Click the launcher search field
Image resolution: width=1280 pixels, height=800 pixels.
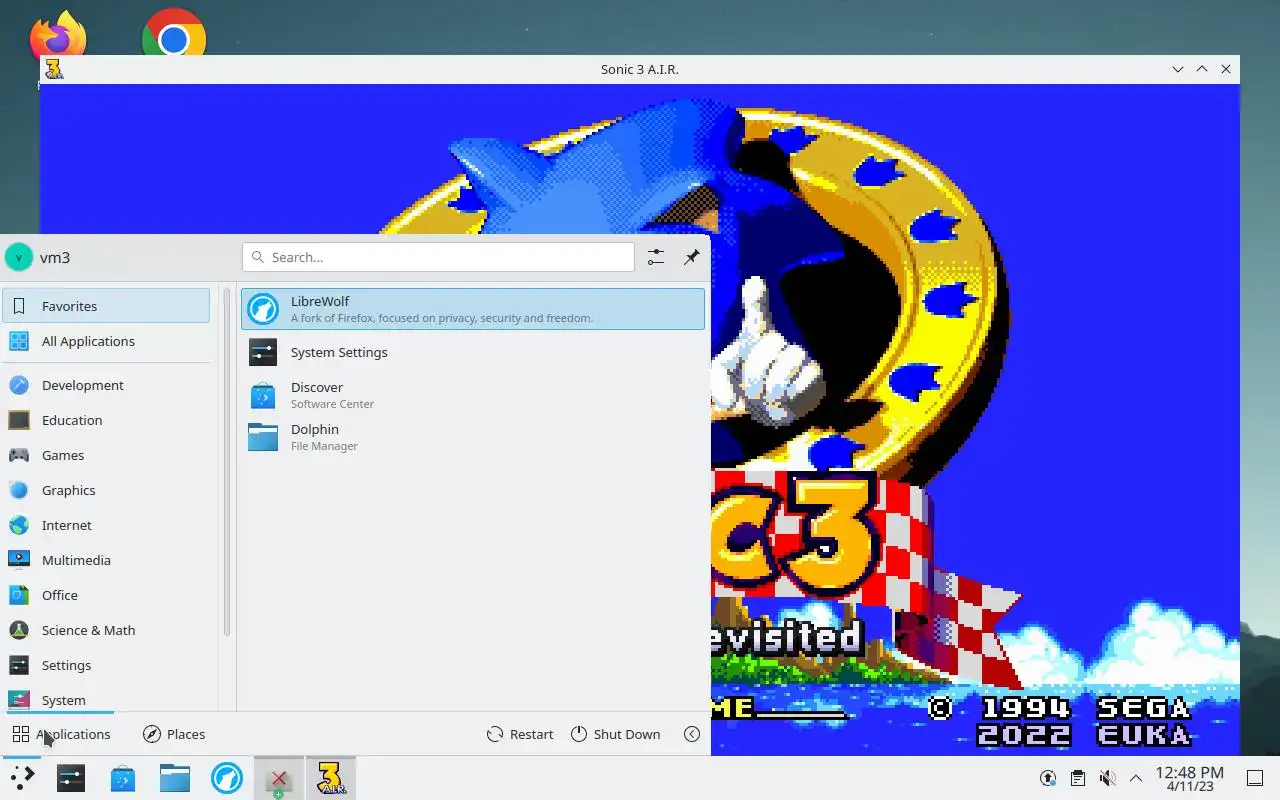(438, 257)
